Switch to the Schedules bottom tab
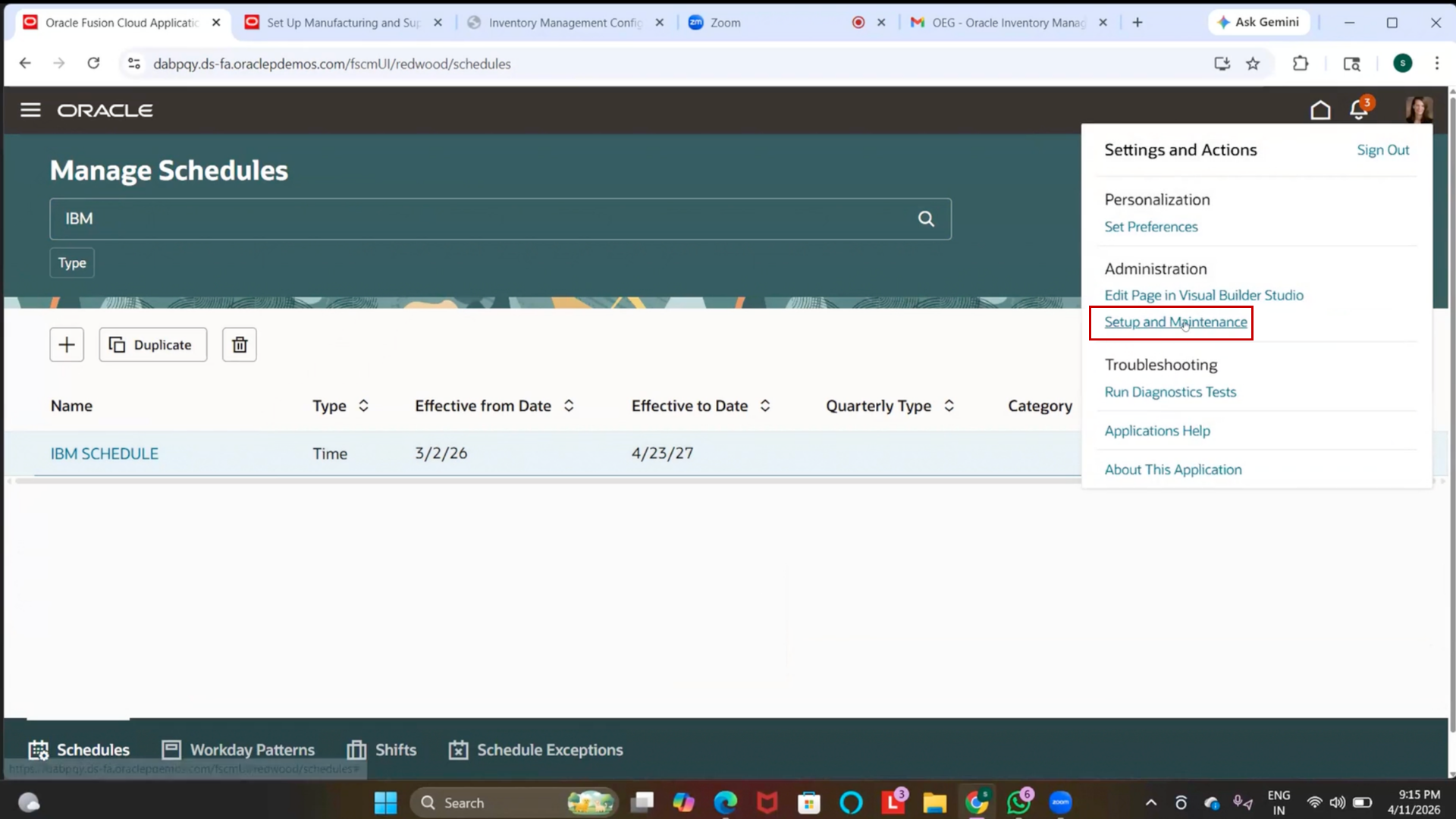The width and height of the screenshot is (1456, 819). [79, 750]
